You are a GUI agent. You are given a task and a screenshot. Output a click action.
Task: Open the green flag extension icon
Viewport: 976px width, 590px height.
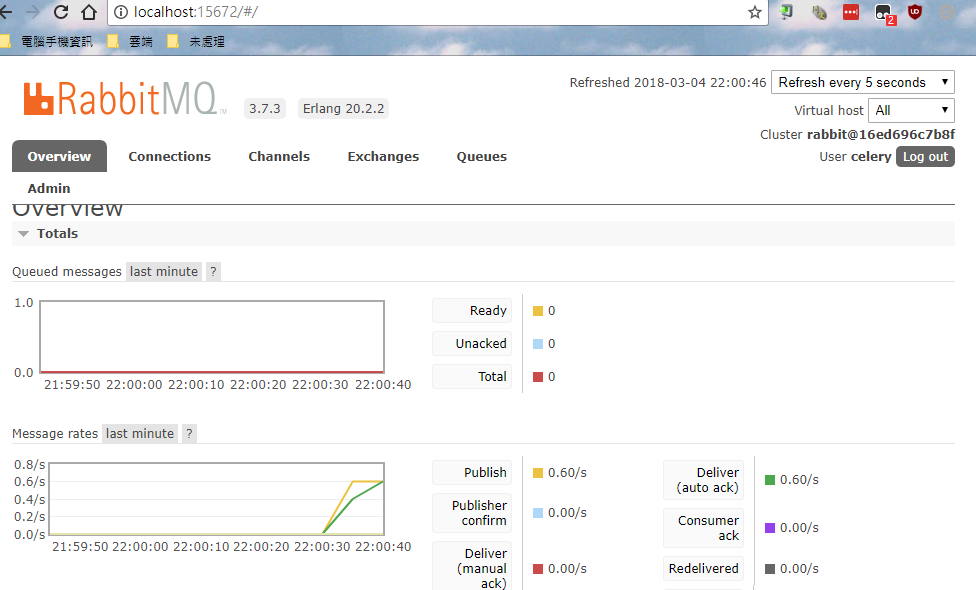click(786, 12)
